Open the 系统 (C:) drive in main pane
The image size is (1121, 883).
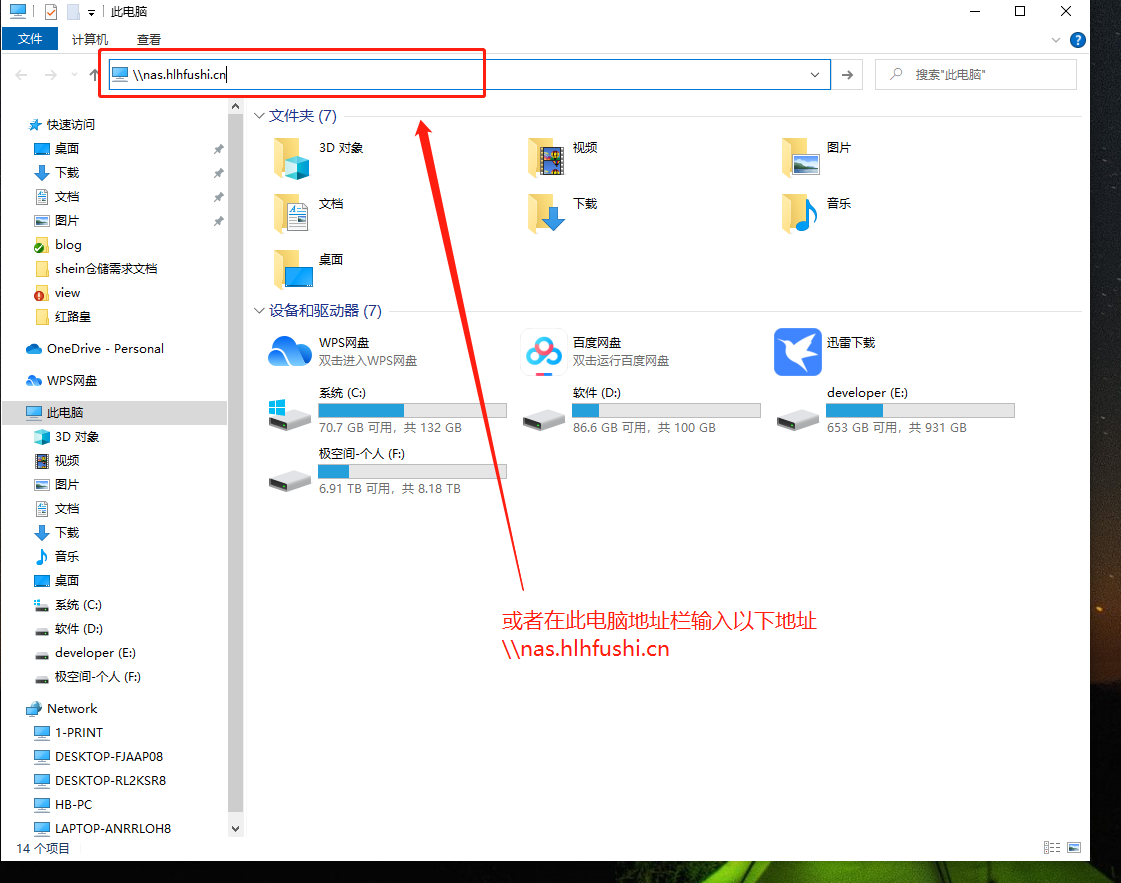(291, 411)
